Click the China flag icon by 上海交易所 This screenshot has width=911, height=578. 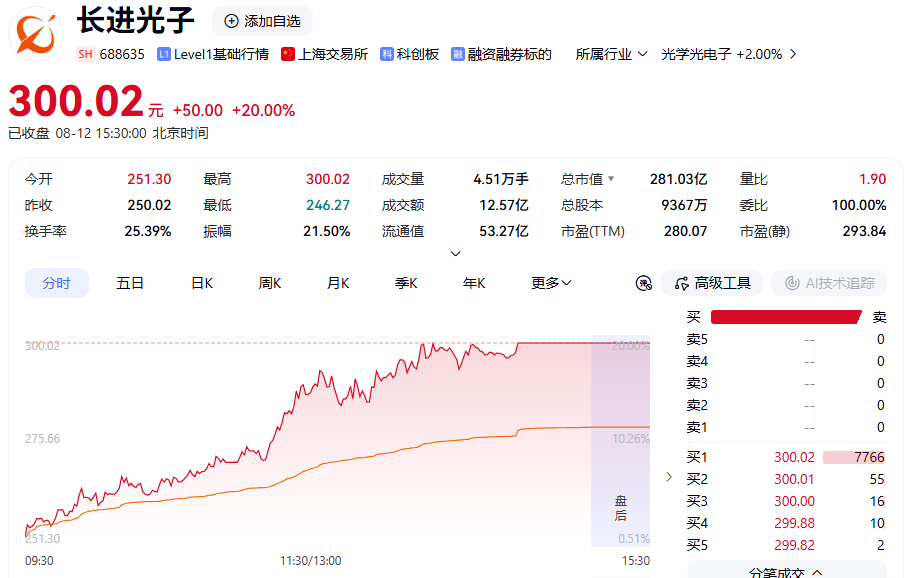tap(288, 54)
